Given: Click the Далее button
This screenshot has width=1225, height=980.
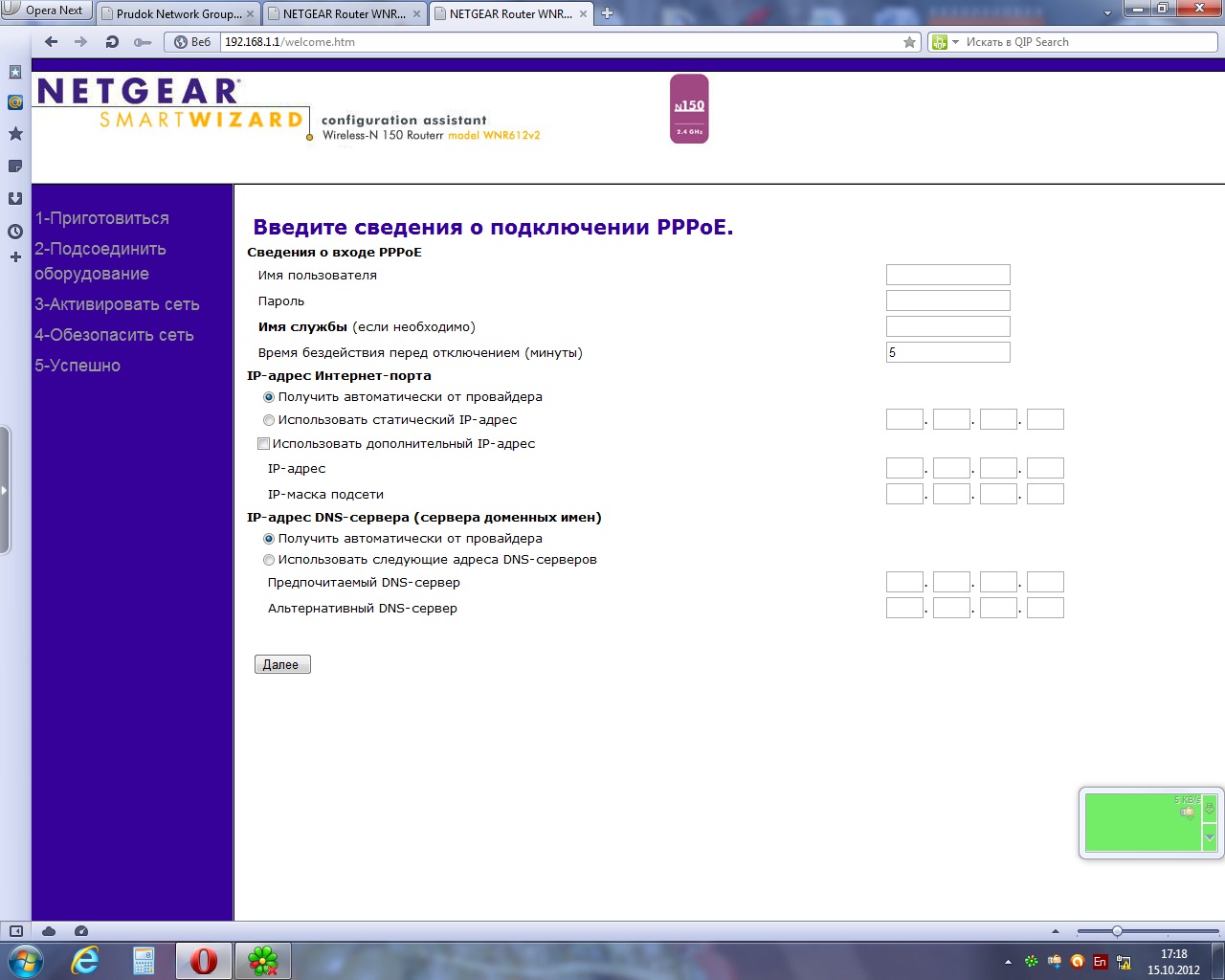Looking at the screenshot, I should (x=282, y=664).
